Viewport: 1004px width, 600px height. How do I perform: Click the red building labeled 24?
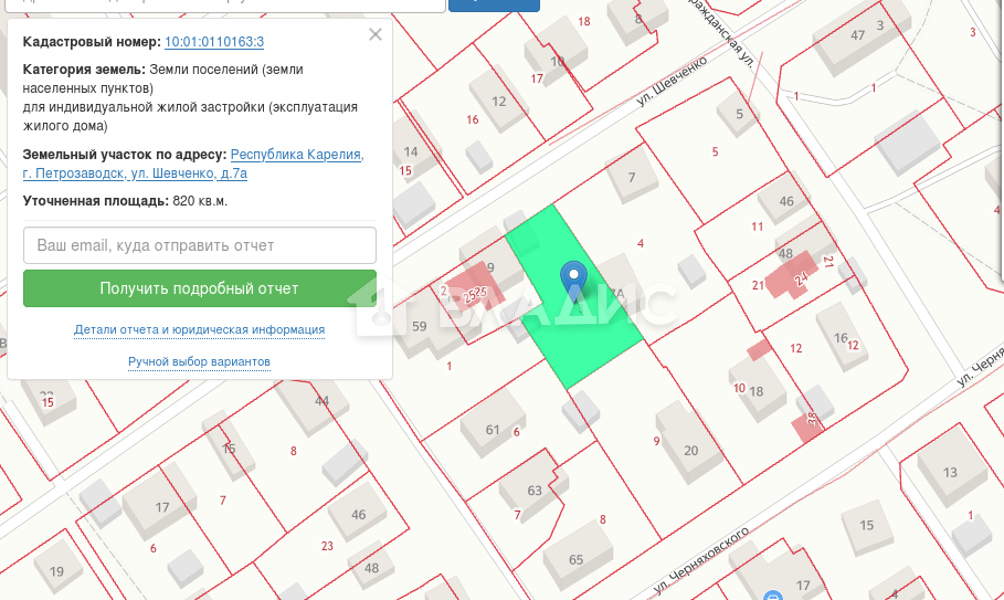791,277
